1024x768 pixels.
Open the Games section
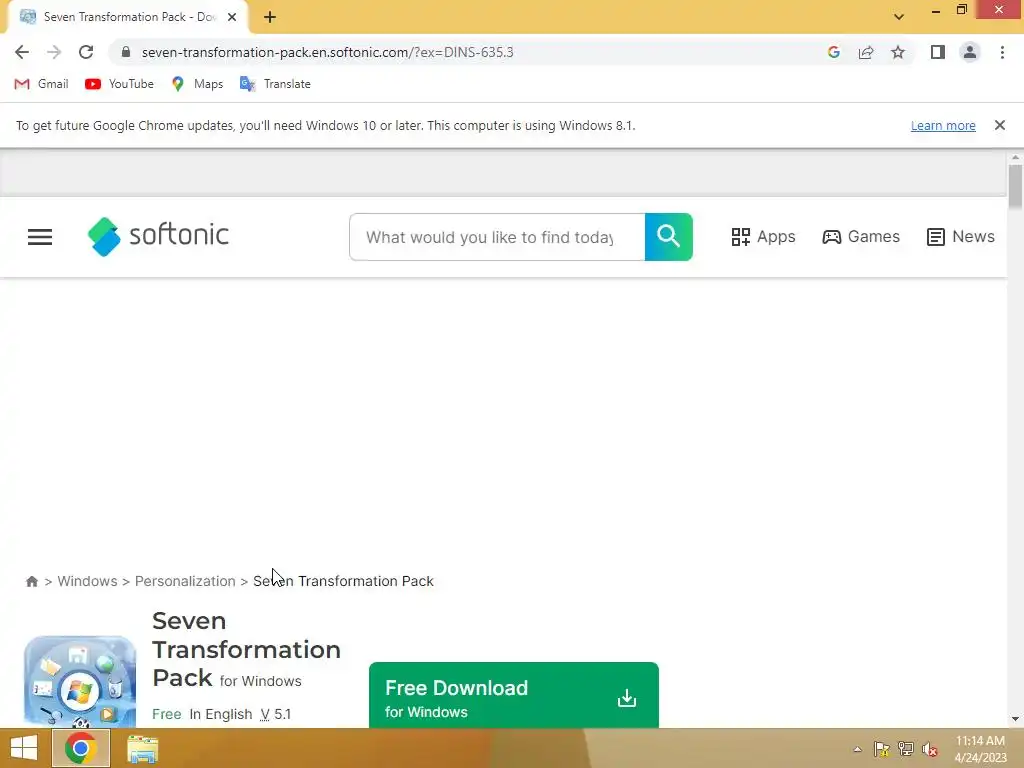(861, 236)
